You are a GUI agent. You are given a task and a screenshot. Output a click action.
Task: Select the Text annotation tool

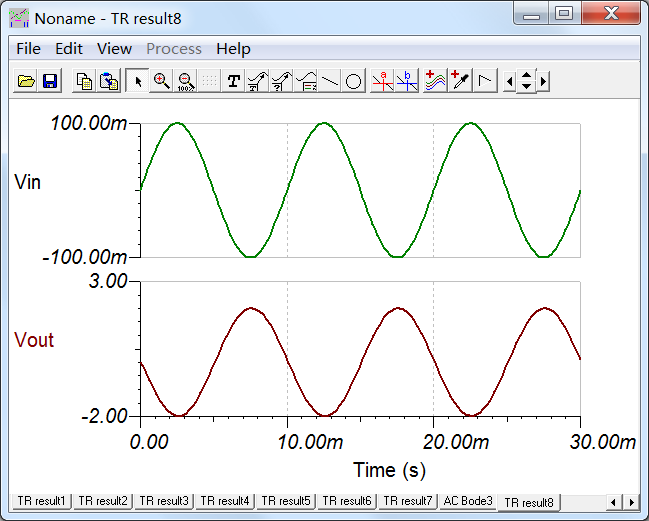pos(234,81)
